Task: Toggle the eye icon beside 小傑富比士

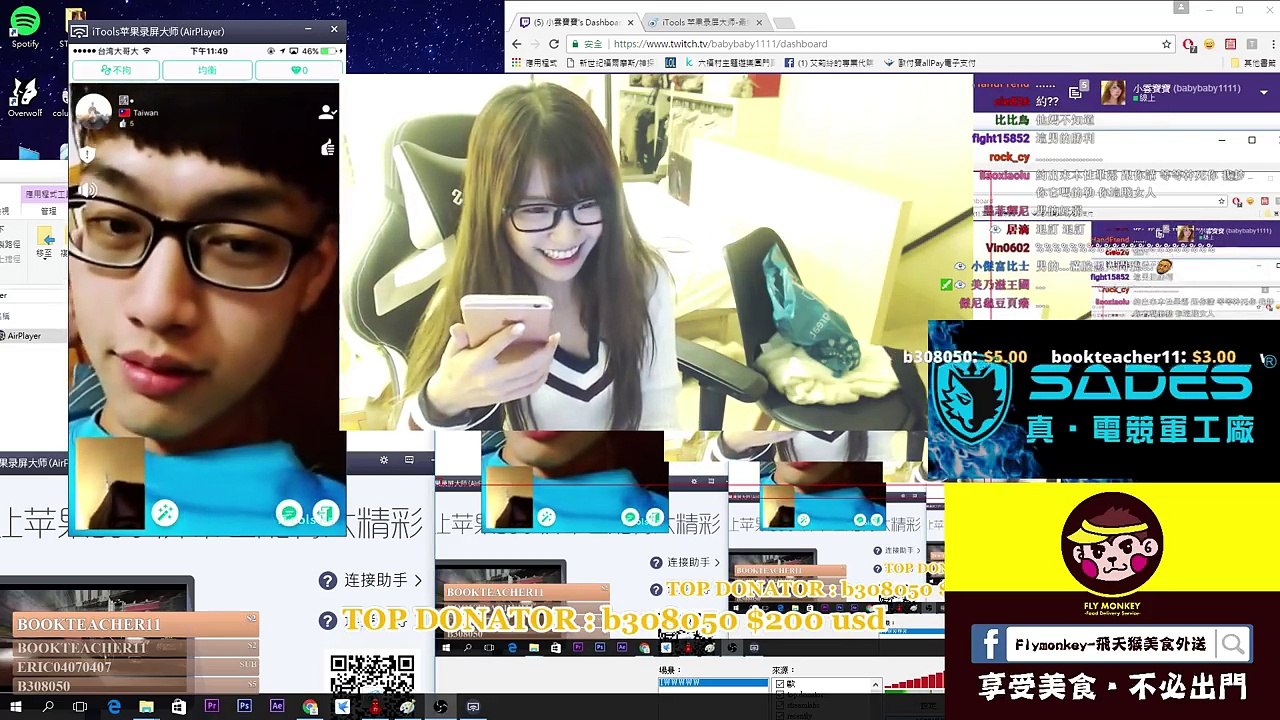Action: 960,267
